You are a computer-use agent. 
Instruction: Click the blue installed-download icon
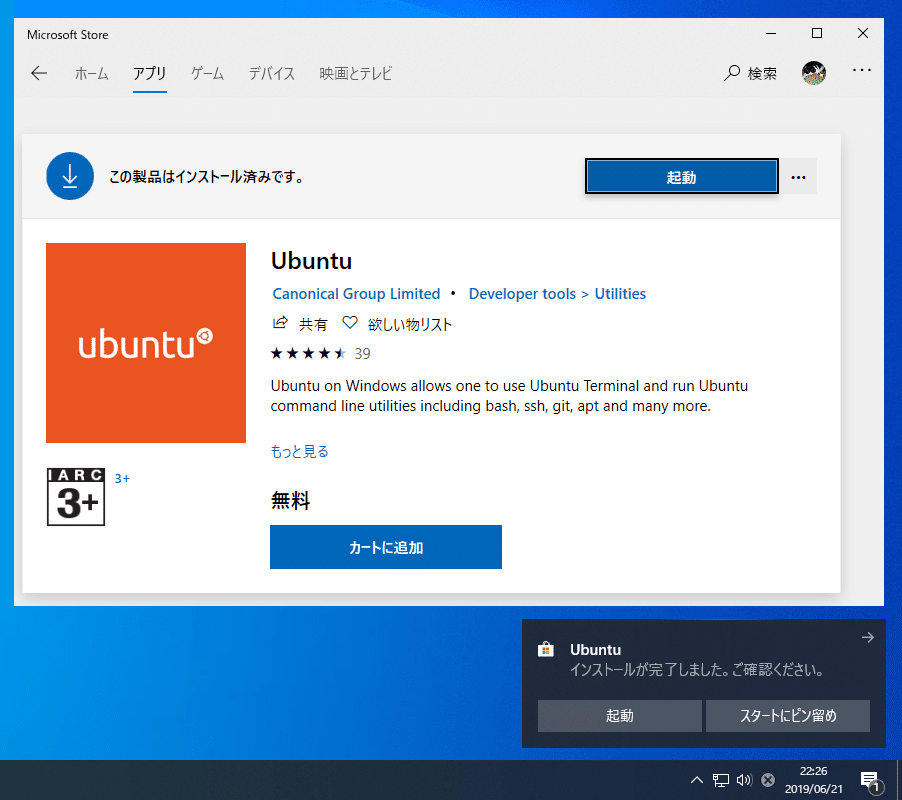point(69,175)
